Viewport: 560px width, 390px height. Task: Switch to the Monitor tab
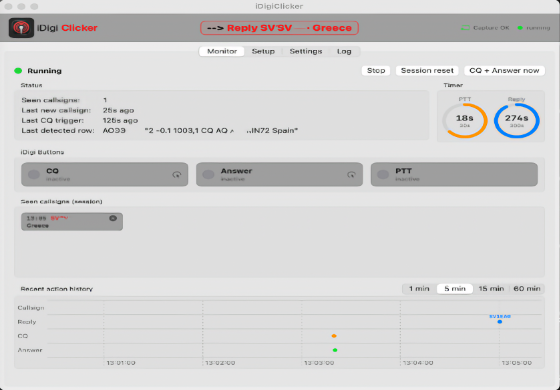[222, 51]
